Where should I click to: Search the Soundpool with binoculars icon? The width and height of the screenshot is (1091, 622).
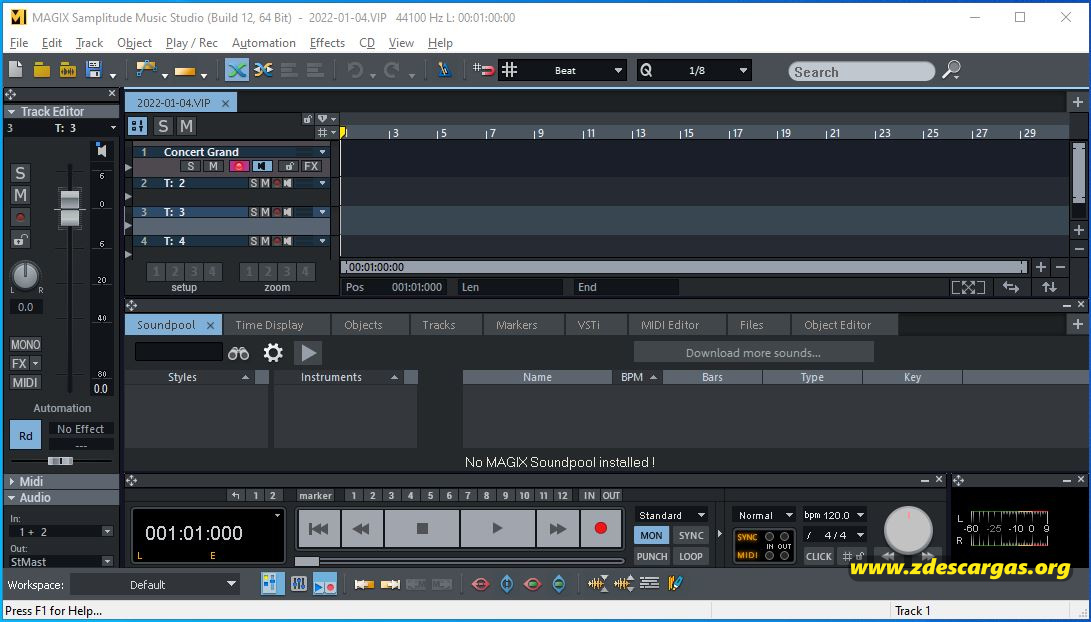pos(238,353)
